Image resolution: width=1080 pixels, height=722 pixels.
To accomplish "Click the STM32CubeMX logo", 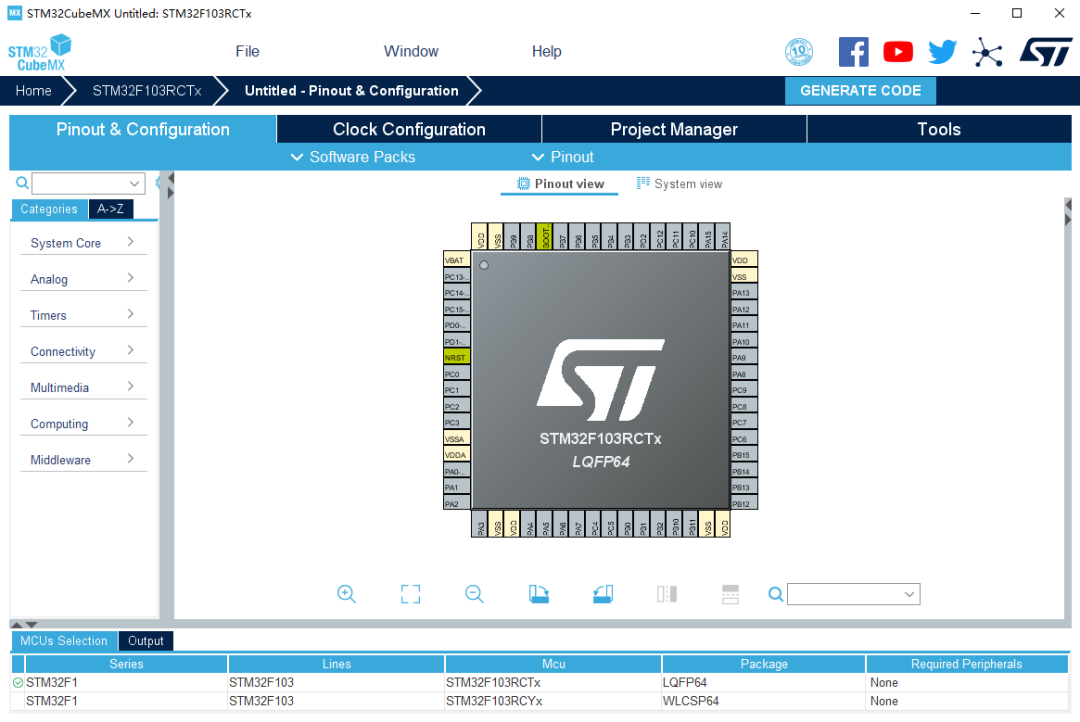I will point(40,52).
